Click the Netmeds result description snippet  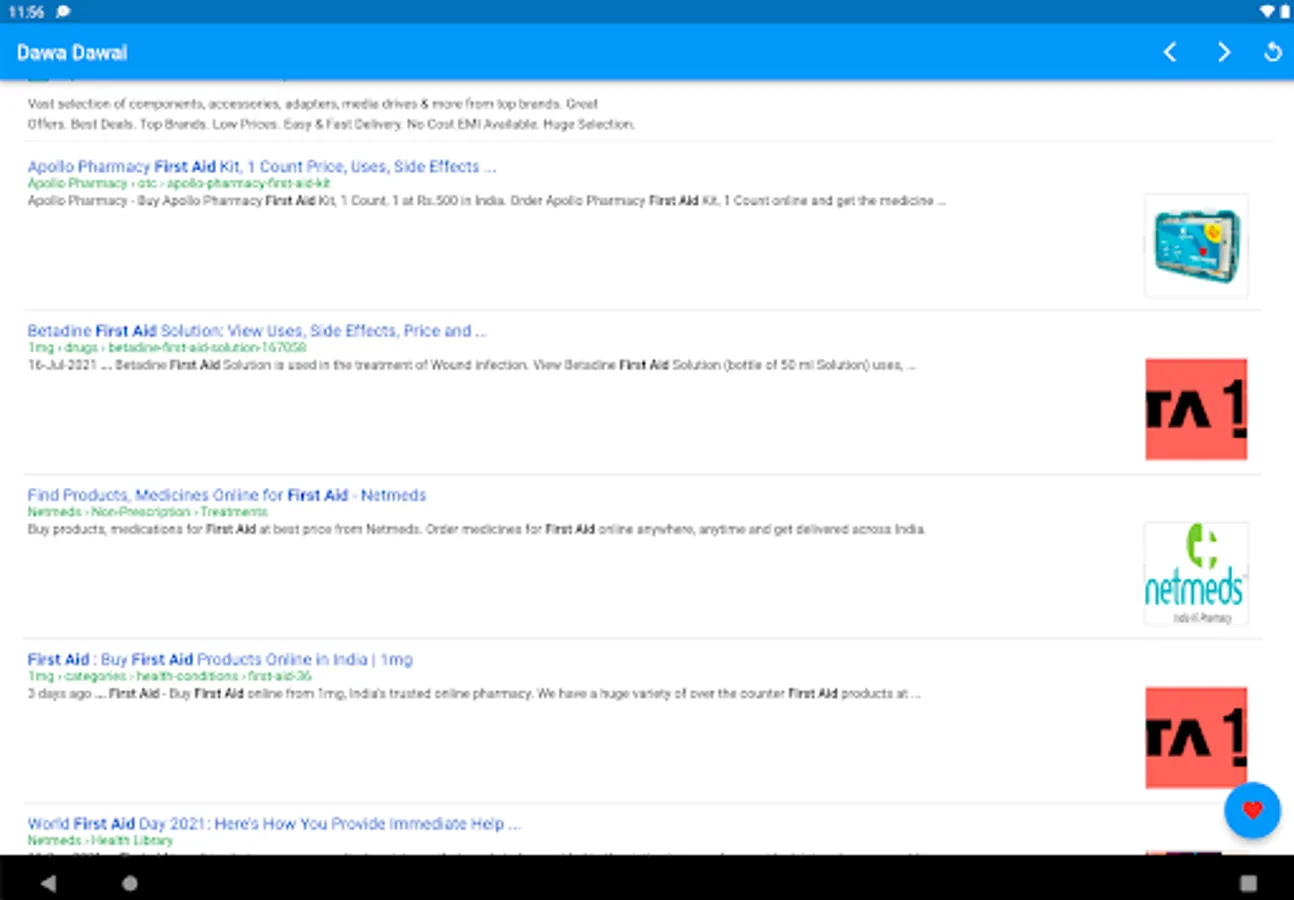pos(477,529)
